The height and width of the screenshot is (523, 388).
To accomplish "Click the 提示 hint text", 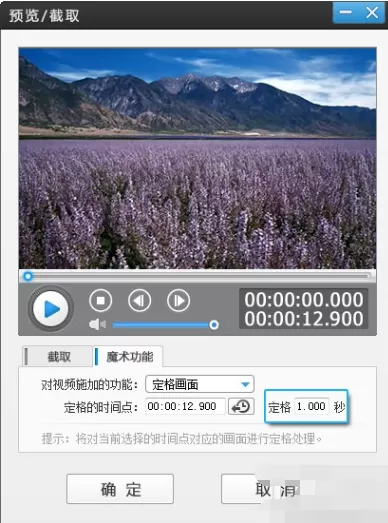I will 182,438.
